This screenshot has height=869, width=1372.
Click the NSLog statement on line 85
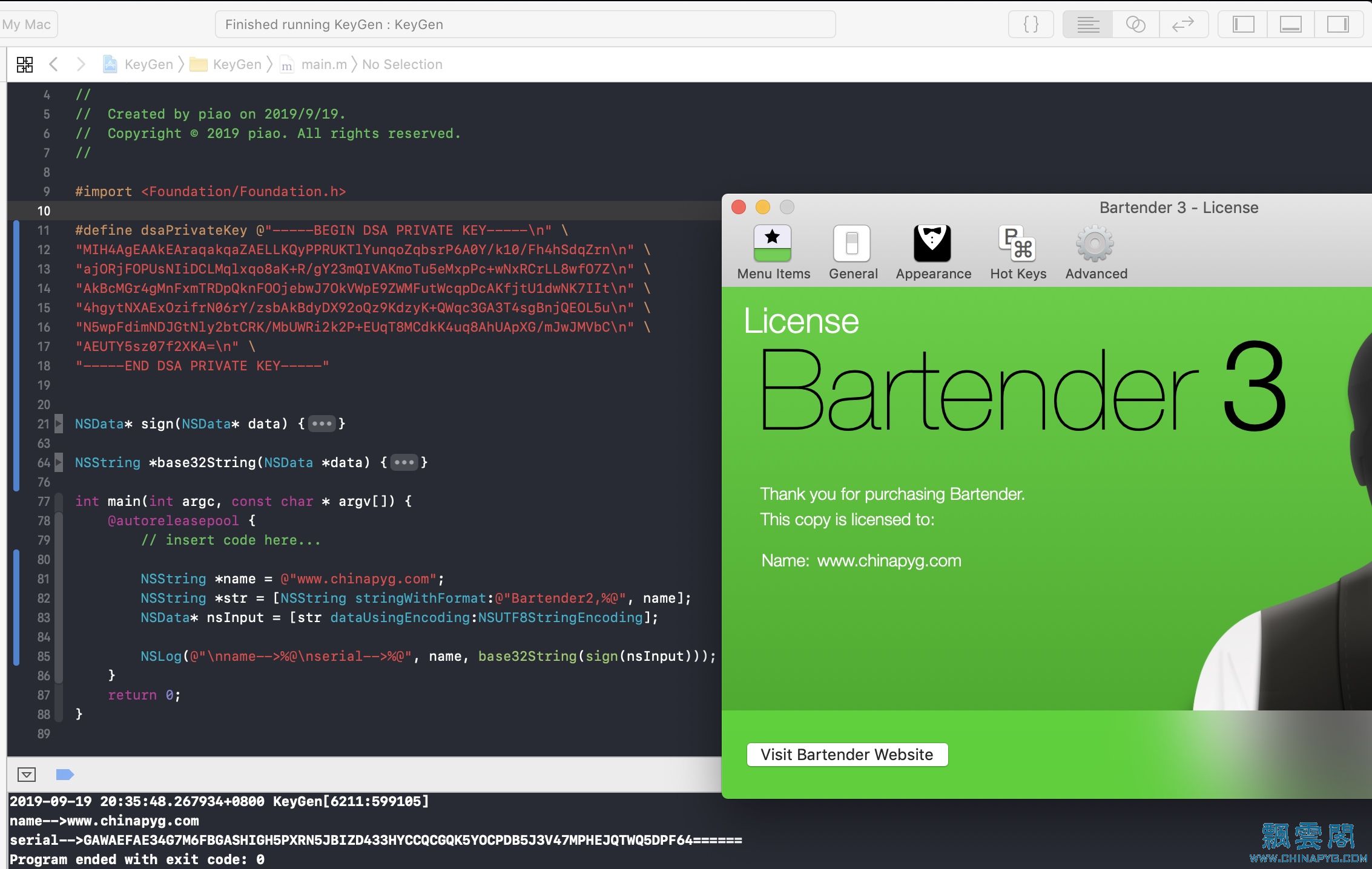click(428, 656)
